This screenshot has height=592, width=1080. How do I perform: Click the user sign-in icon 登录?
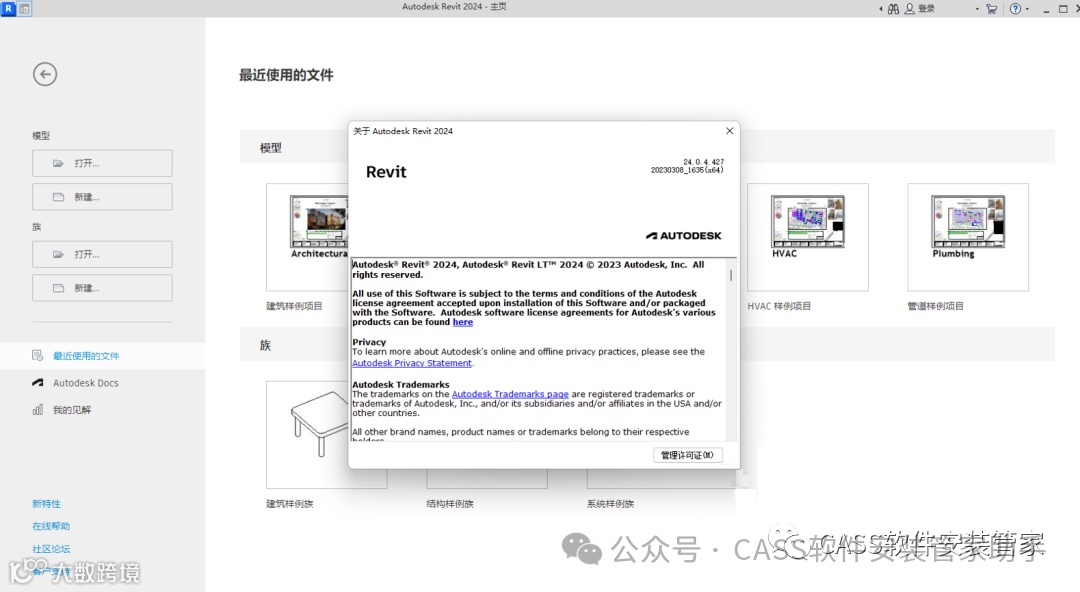tap(920, 9)
